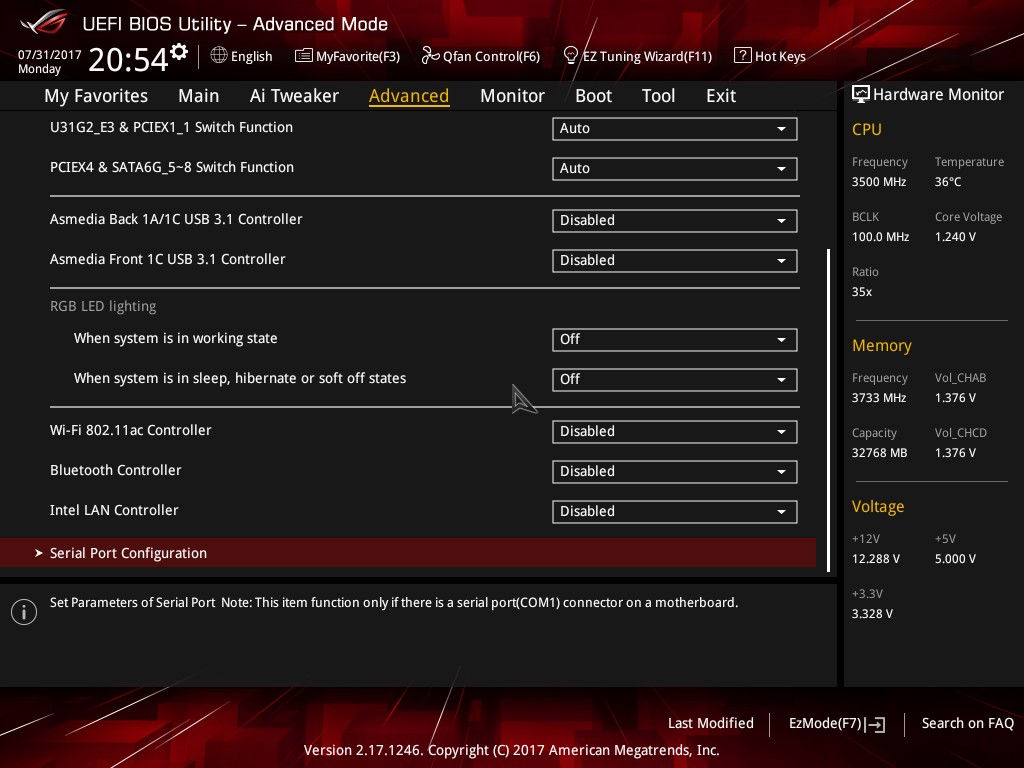This screenshot has height=768, width=1024.
Task: Open RGB lighting working state dropdown
Action: [x=675, y=340]
